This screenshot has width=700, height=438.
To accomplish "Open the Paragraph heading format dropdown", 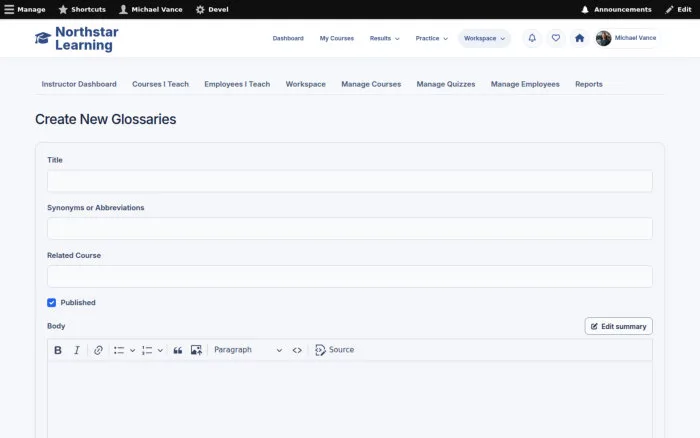I will (x=248, y=350).
